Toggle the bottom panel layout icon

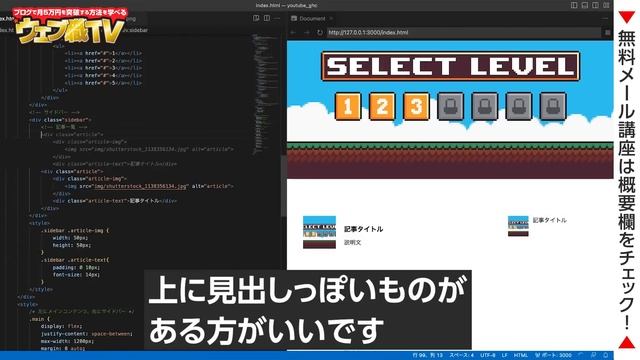point(585,5)
